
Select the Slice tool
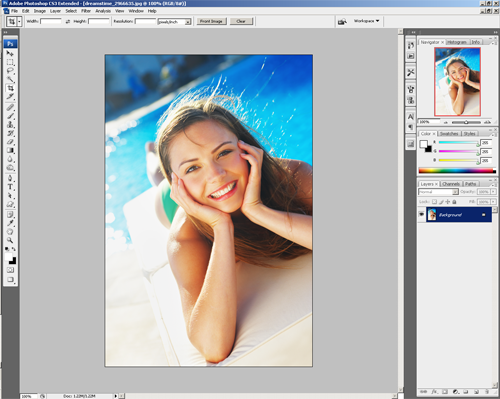coord(10,97)
